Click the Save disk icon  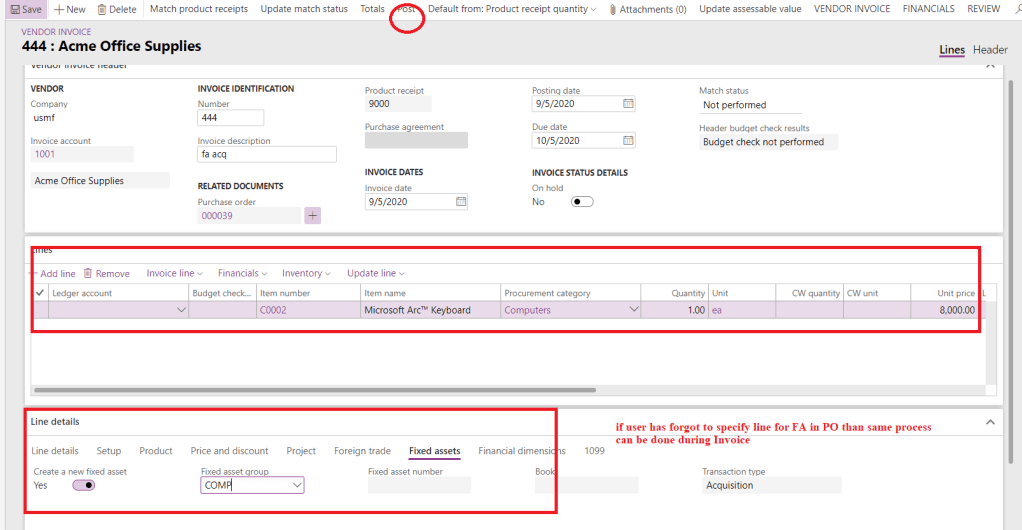(x=13, y=9)
